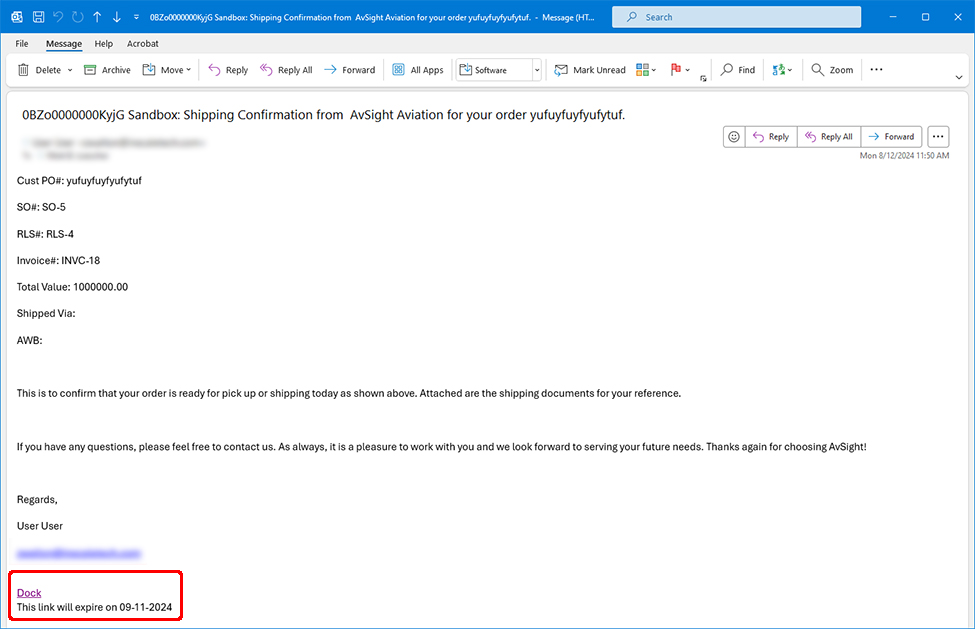Click the red Follow Up flag icon
The width and height of the screenshot is (975, 629).
click(x=677, y=68)
